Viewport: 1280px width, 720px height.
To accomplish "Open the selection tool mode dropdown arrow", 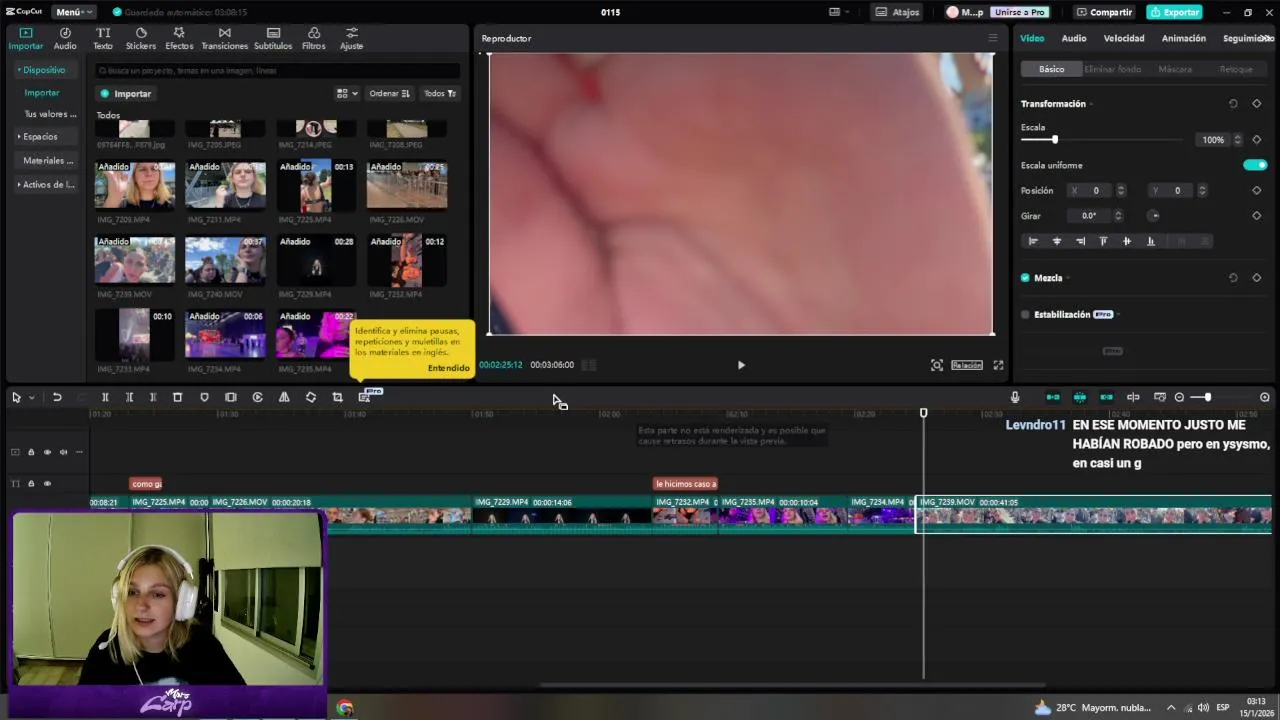I will [x=31, y=398].
